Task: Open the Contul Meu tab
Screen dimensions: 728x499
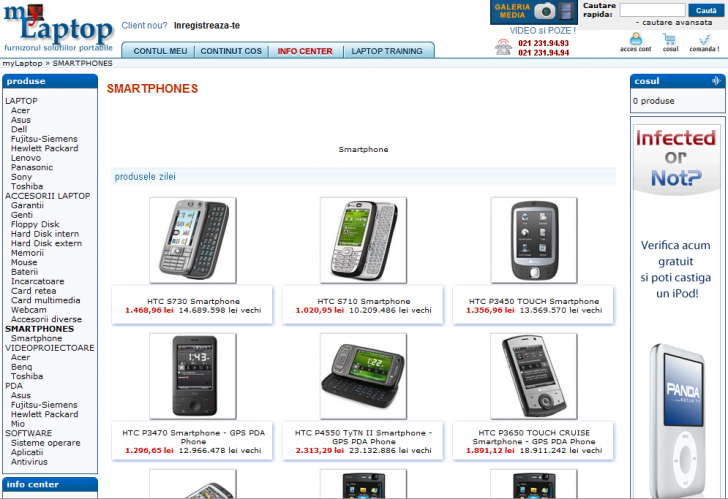Action: [x=160, y=51]
